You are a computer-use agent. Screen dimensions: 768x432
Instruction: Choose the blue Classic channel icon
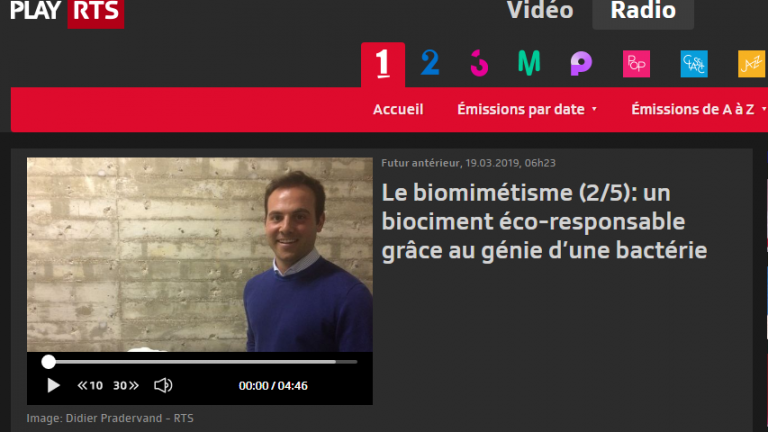694,64
